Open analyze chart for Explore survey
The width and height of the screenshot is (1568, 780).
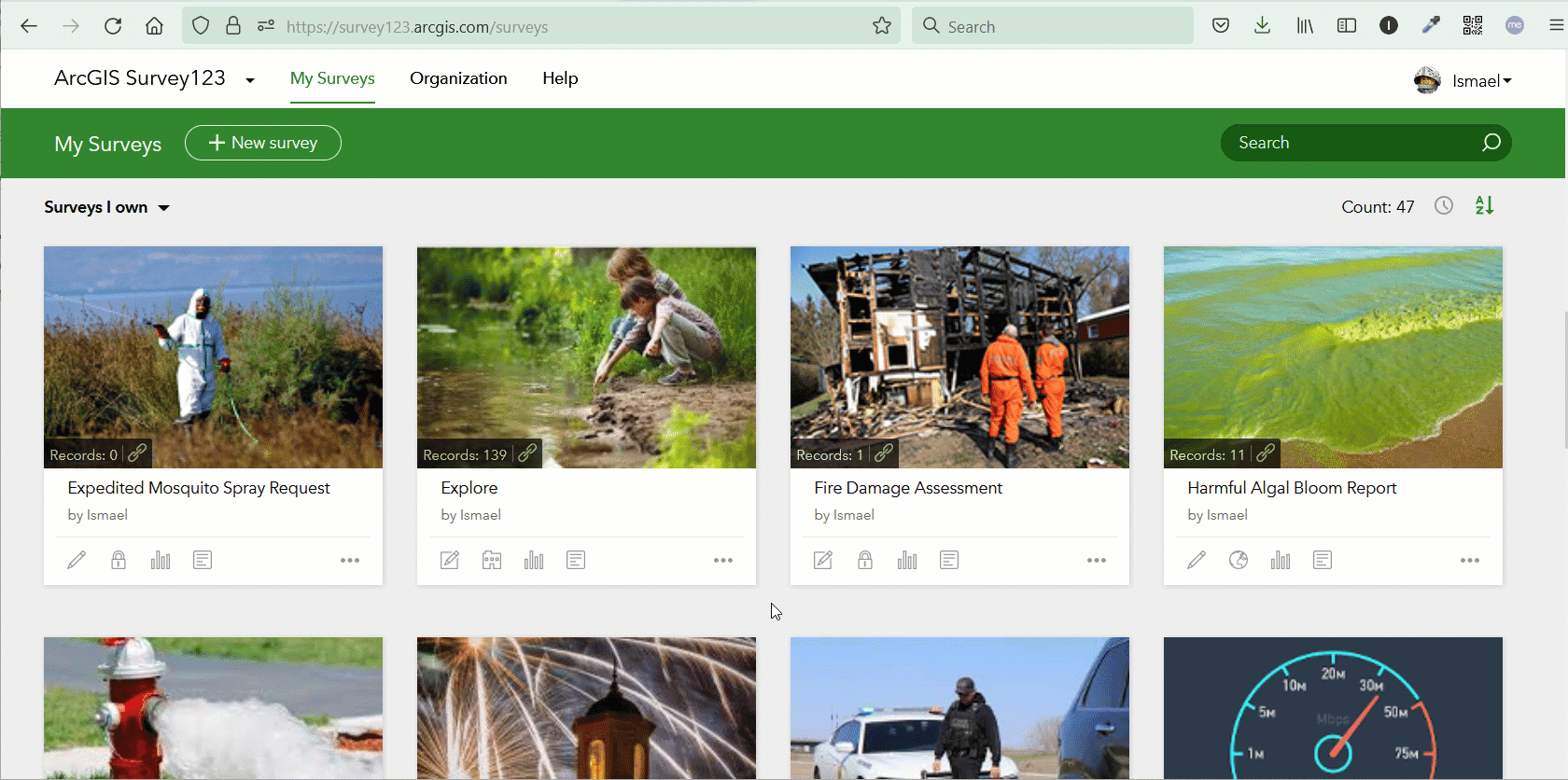point(534,560)
